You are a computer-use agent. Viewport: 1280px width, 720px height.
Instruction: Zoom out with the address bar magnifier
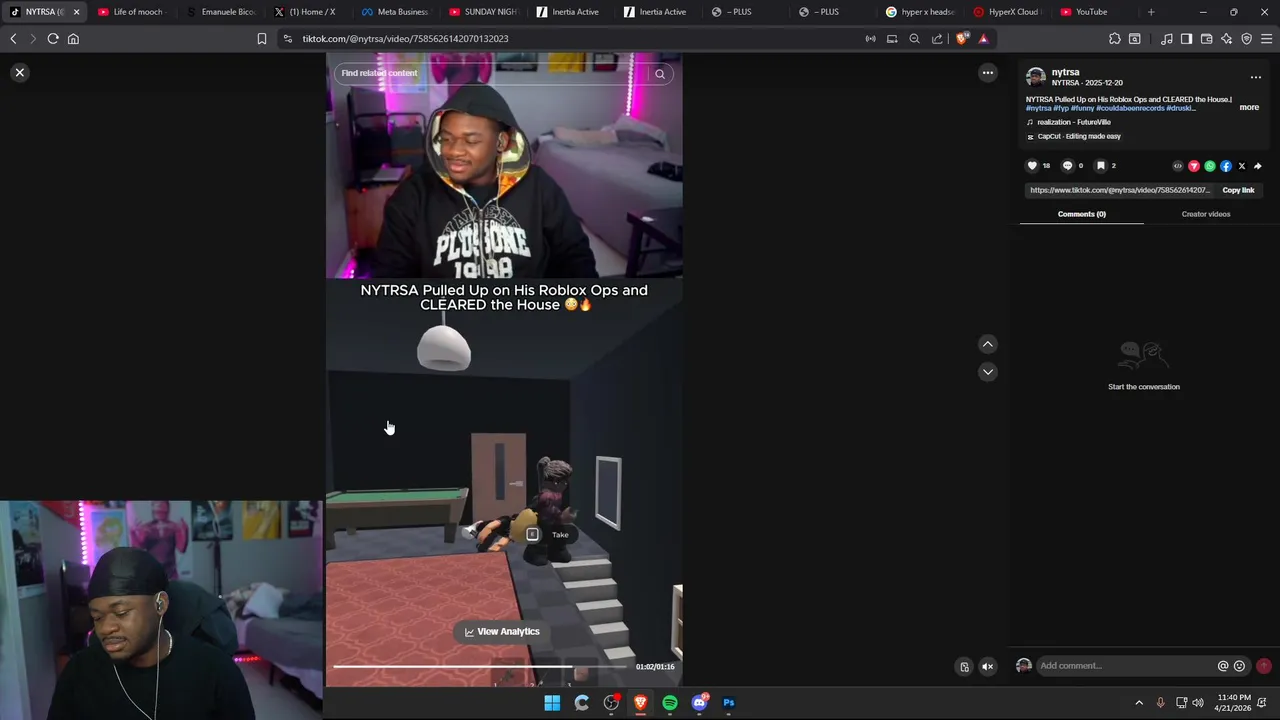(914, 38)
